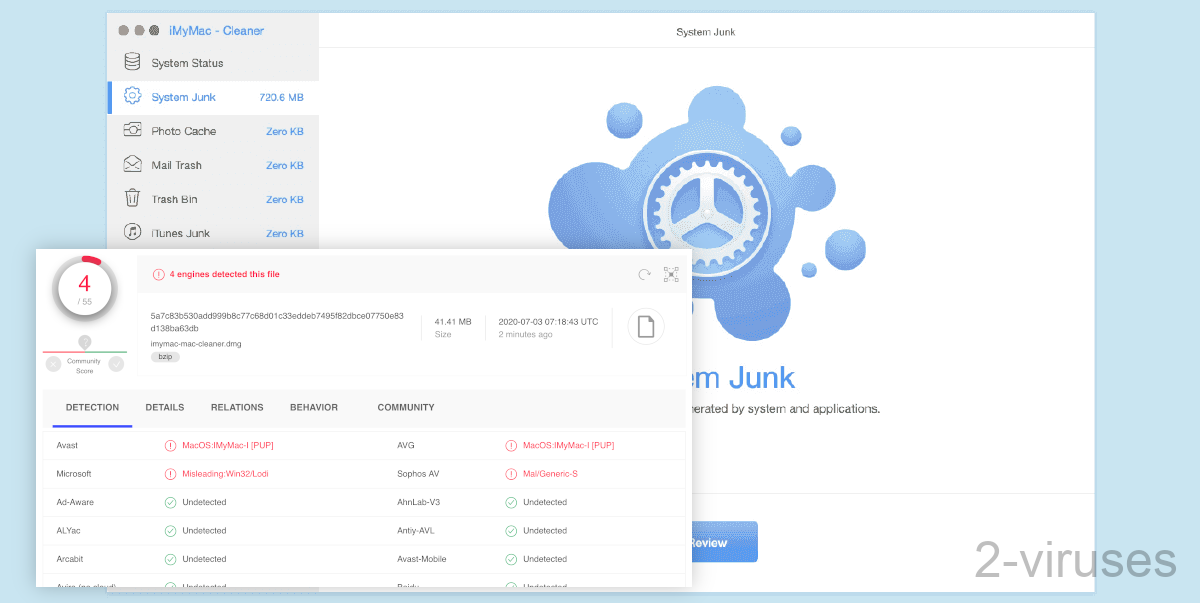Click the Zero KB value for Photo Cache

(285, 131)
